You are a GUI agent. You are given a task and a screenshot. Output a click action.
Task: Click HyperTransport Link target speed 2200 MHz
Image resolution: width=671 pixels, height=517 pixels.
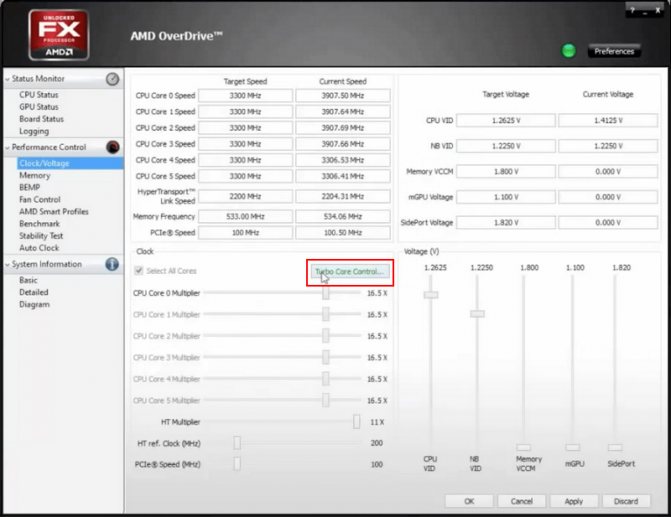(x=245, y=196)
